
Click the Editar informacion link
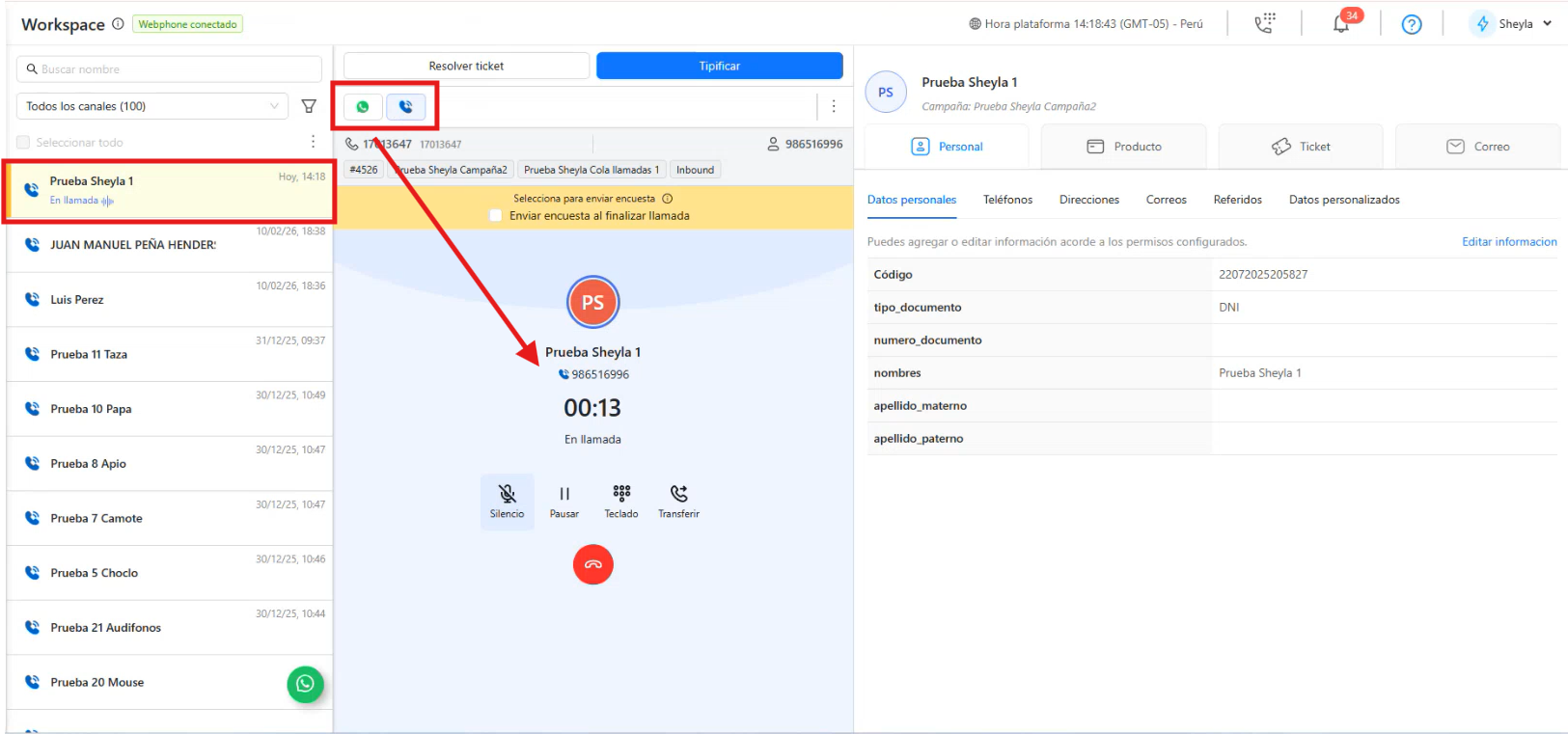point(1508,242)
